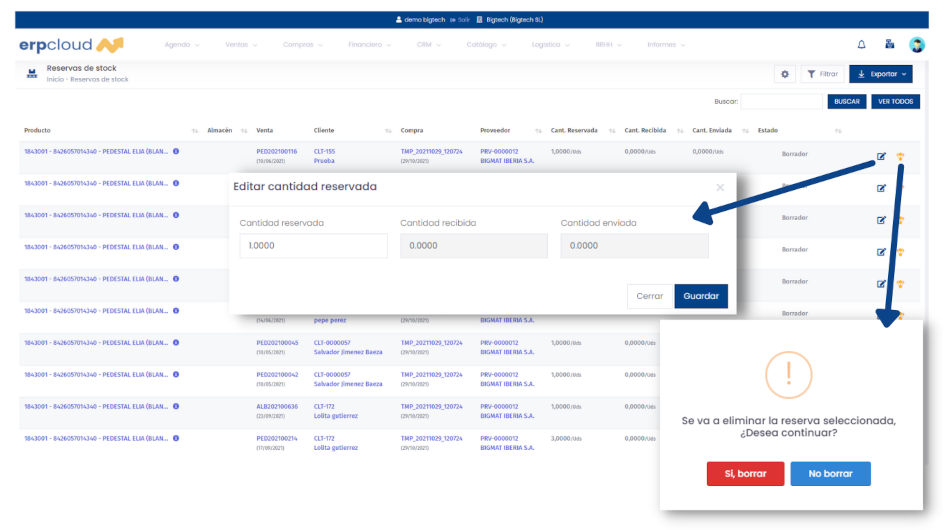Expand the Logística menu

[x=550, y=45]
